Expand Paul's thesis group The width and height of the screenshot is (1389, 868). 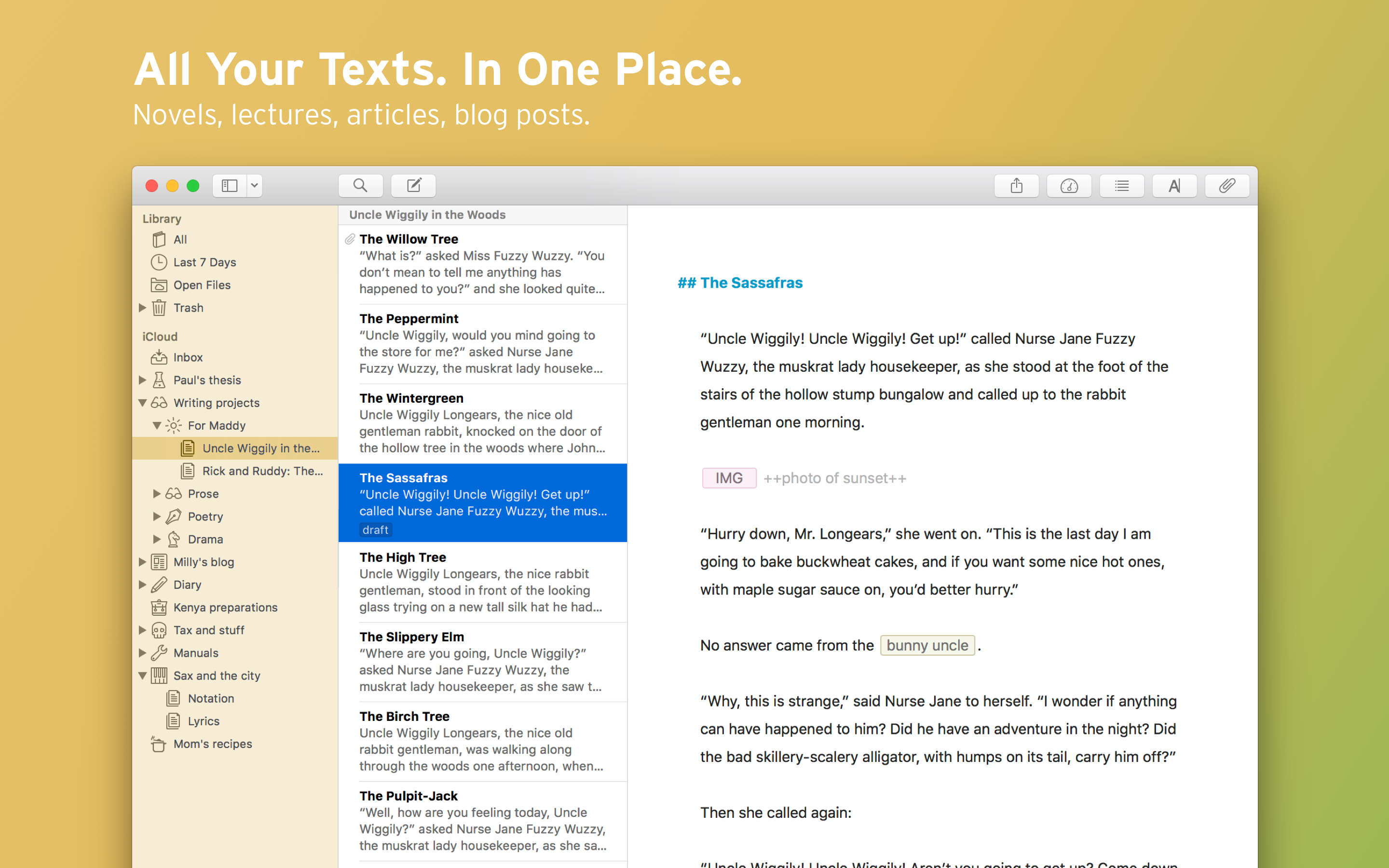coord(142,380)
